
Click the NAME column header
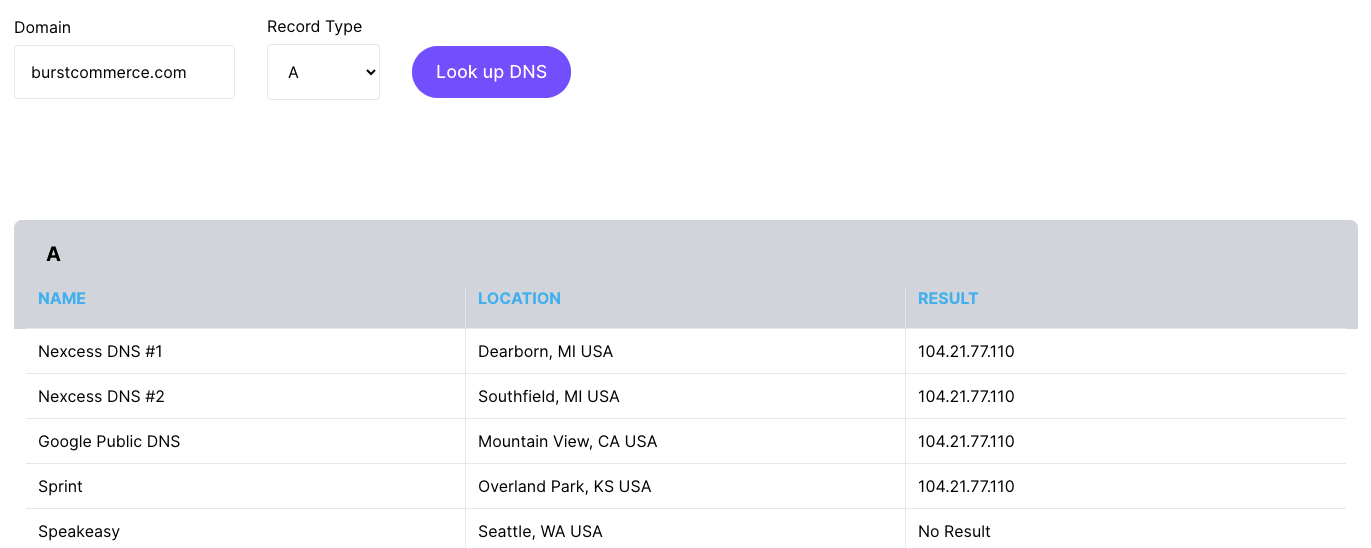62,298
